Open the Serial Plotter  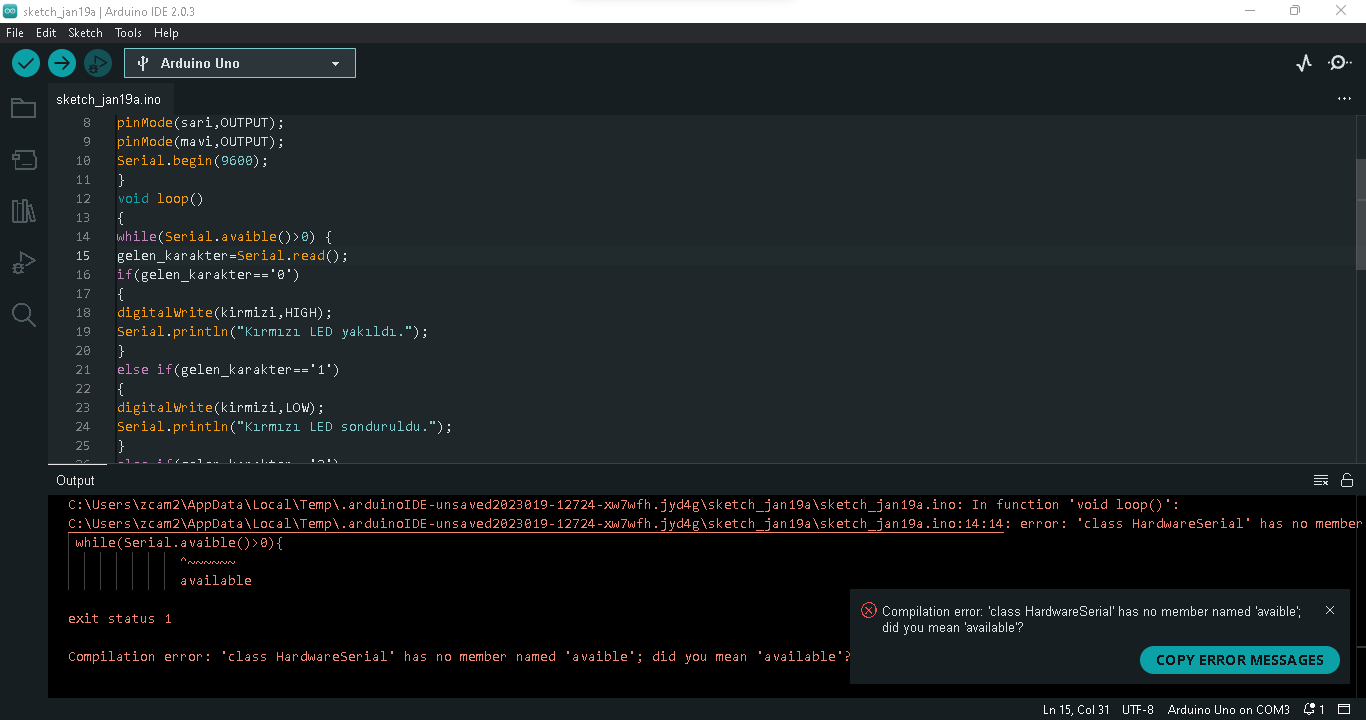coord(1303,63)
